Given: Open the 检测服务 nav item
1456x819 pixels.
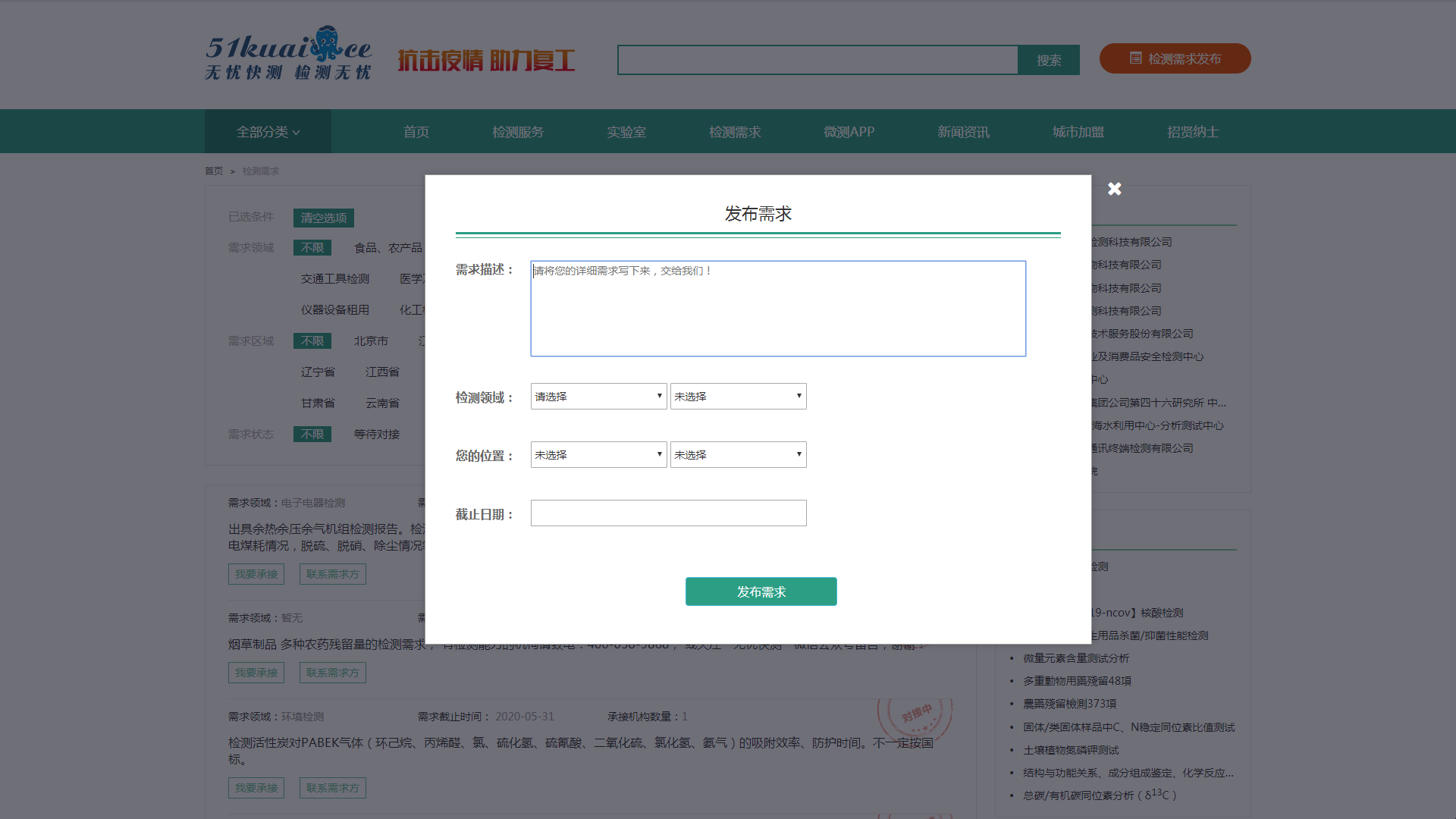Looking at the screenshot, I should pyautogui.click(x=518, y=132).
